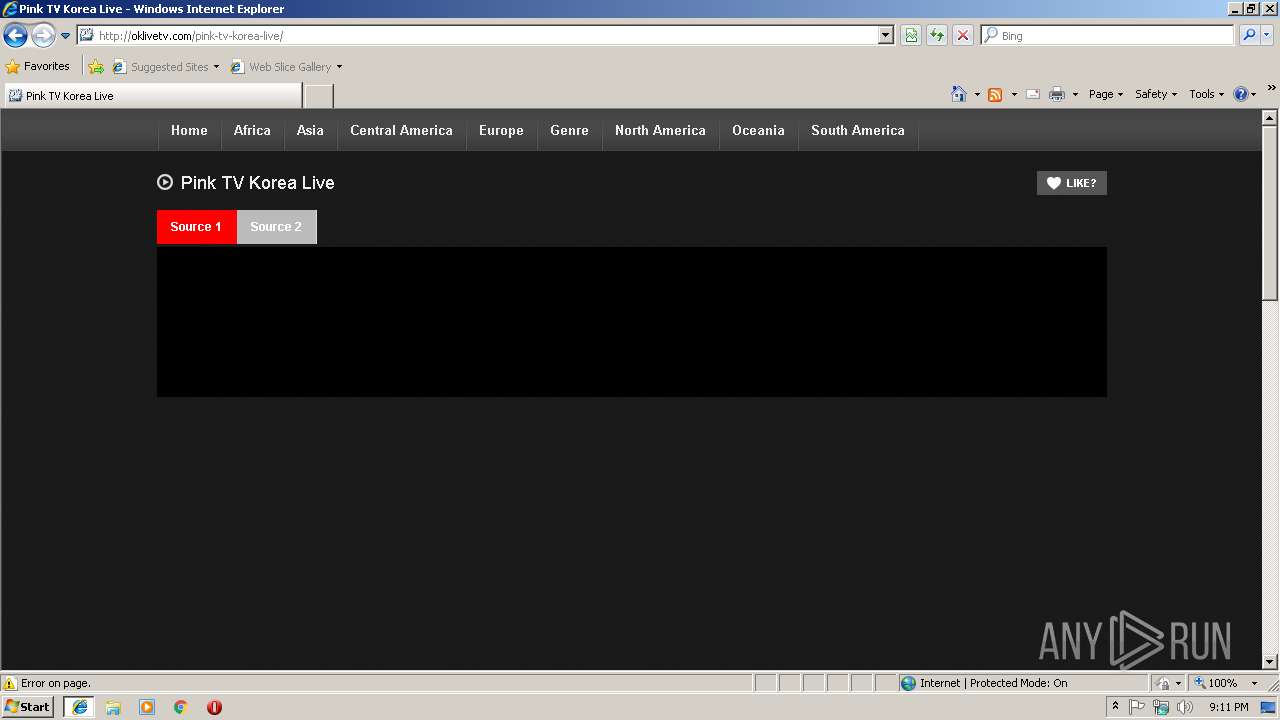Click the black video player area

(631, 322)
